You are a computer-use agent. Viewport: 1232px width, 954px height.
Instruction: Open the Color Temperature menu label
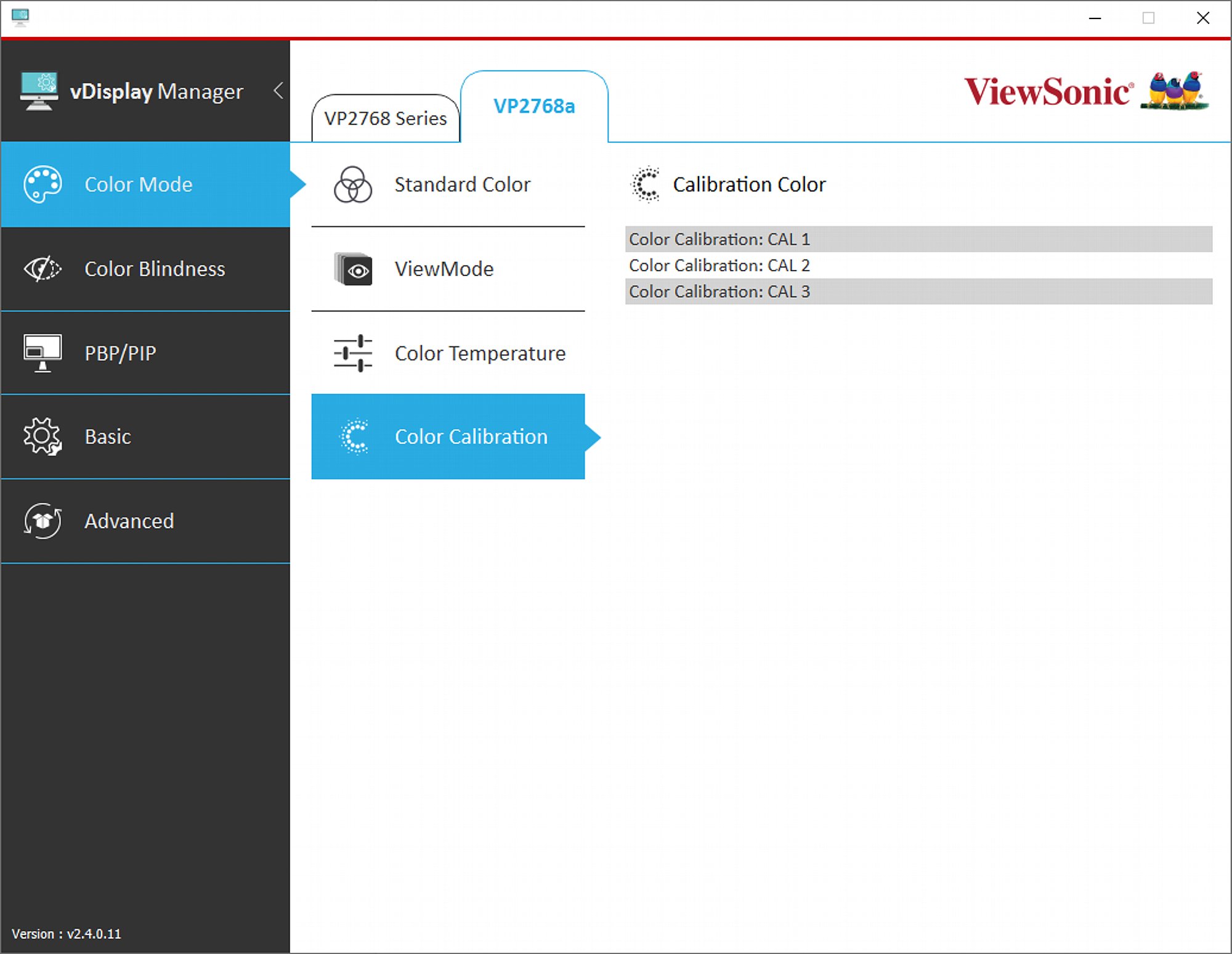(x=480, y=353)
